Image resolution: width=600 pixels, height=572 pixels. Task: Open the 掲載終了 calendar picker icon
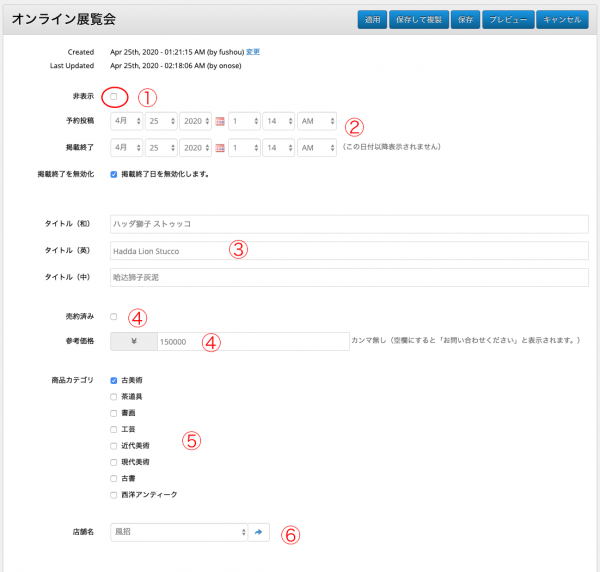click(x=221, y=148)
